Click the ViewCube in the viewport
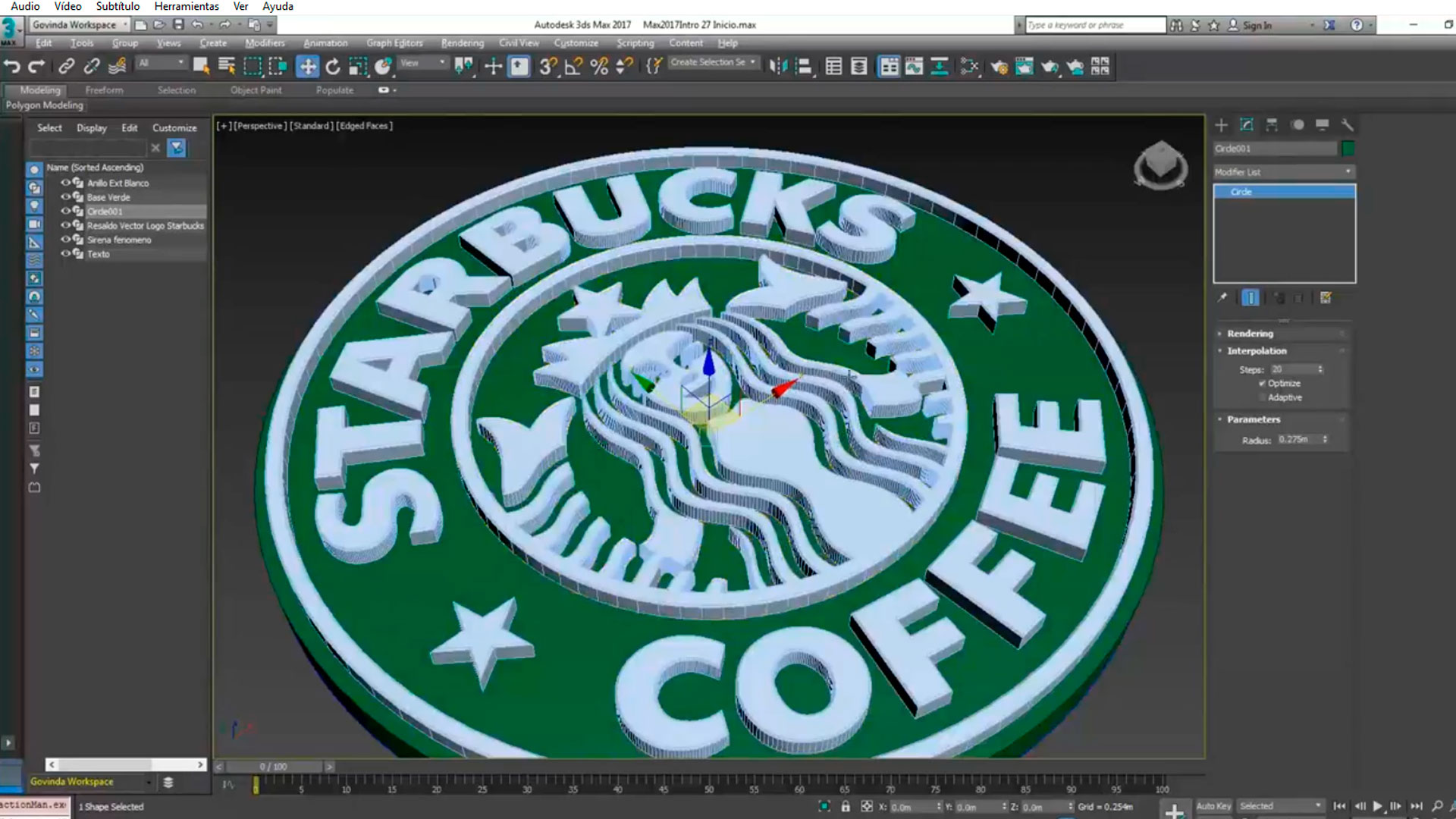This screenshot has width=1456, height=819. [1160, 165]
